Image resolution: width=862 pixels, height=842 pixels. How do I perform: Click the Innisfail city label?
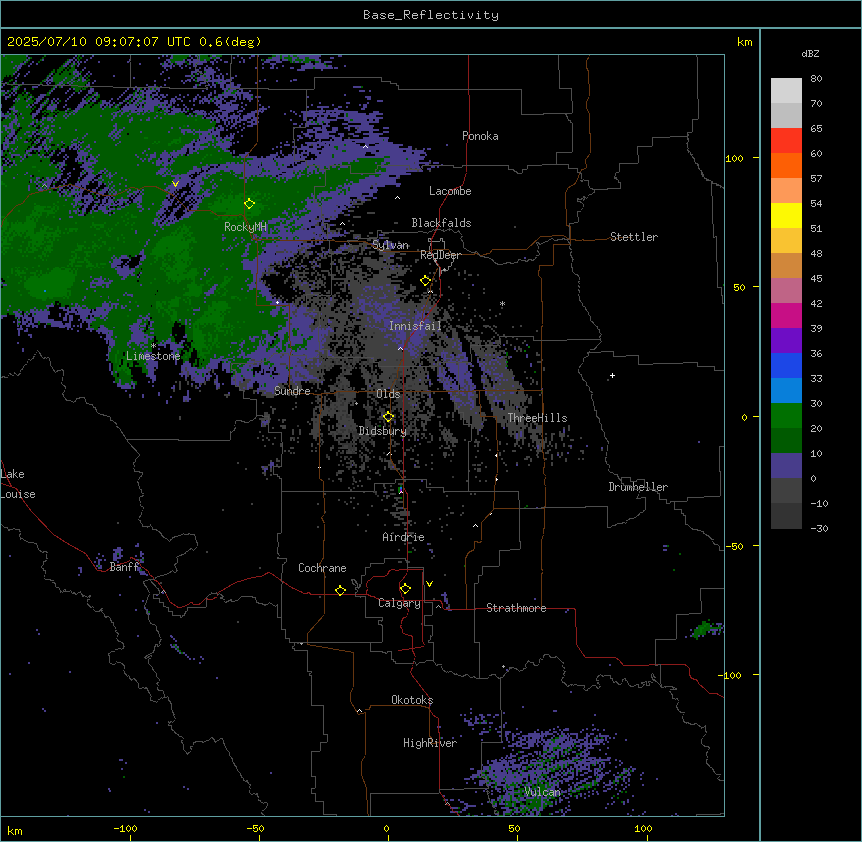(x=415, y=326)
